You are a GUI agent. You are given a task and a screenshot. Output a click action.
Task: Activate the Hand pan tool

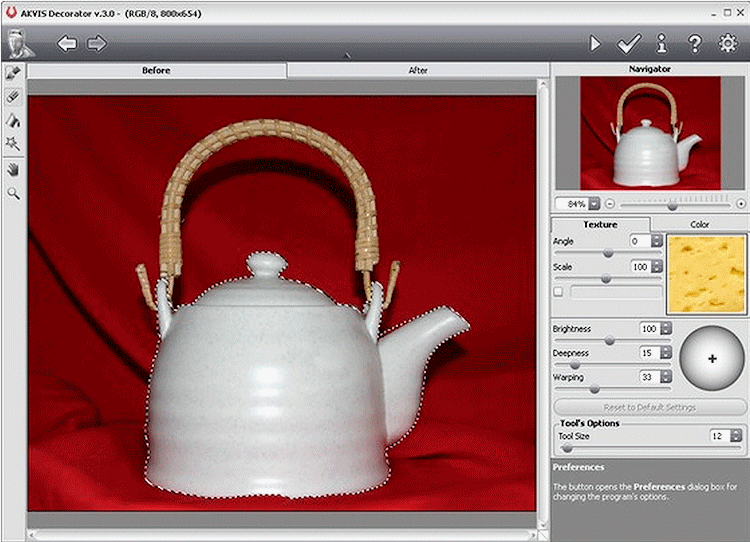(13, 169)
